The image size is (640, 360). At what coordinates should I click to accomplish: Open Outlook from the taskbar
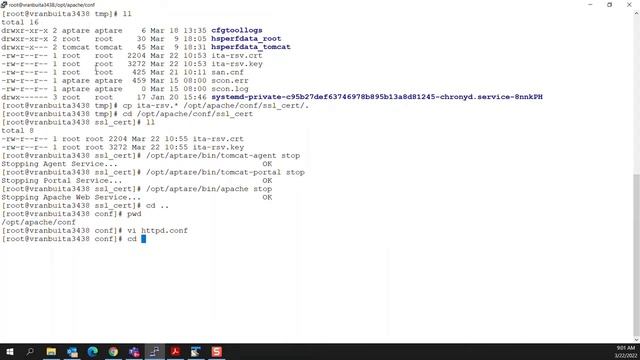click(72, 351)
